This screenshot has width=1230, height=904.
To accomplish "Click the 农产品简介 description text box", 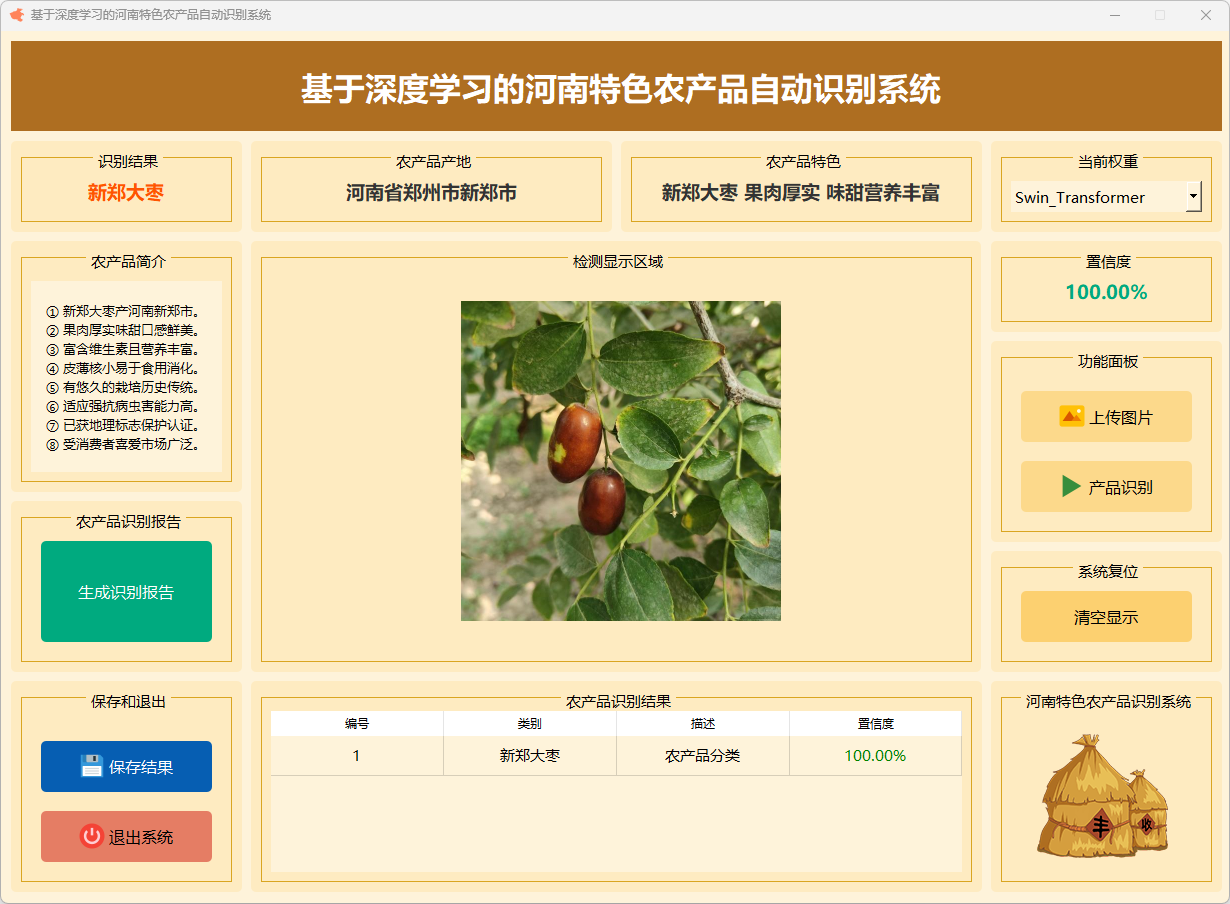I will click(126, 377).
